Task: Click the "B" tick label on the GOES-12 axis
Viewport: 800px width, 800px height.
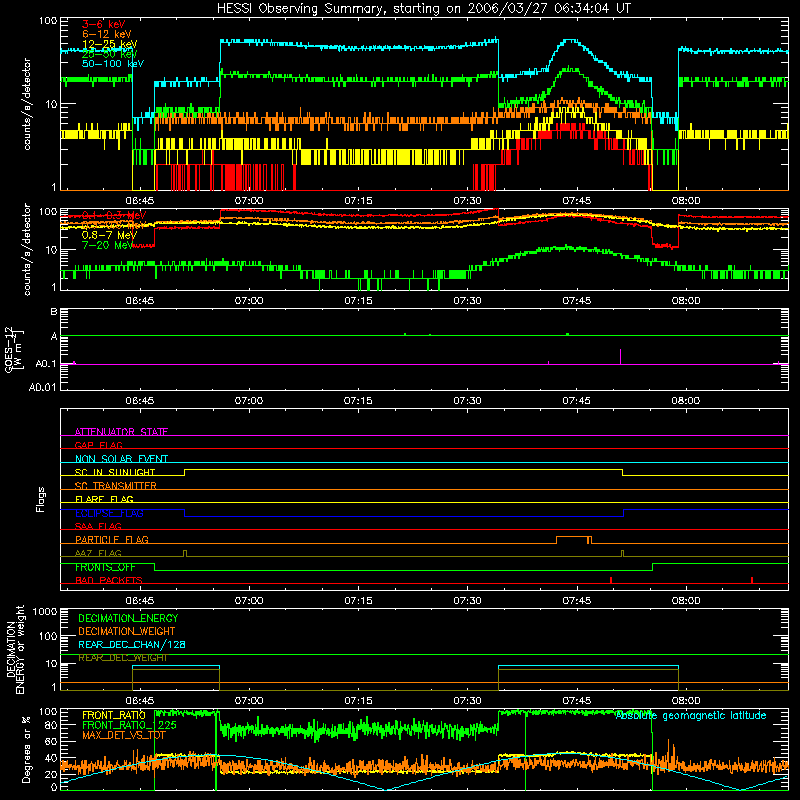Action: coord(54,311)
